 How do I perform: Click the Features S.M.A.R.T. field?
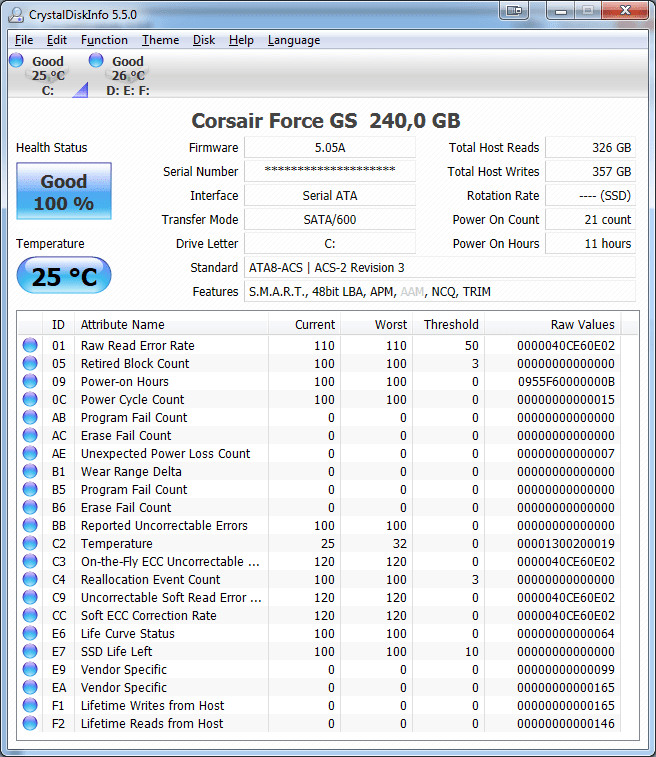pos(440,292)
